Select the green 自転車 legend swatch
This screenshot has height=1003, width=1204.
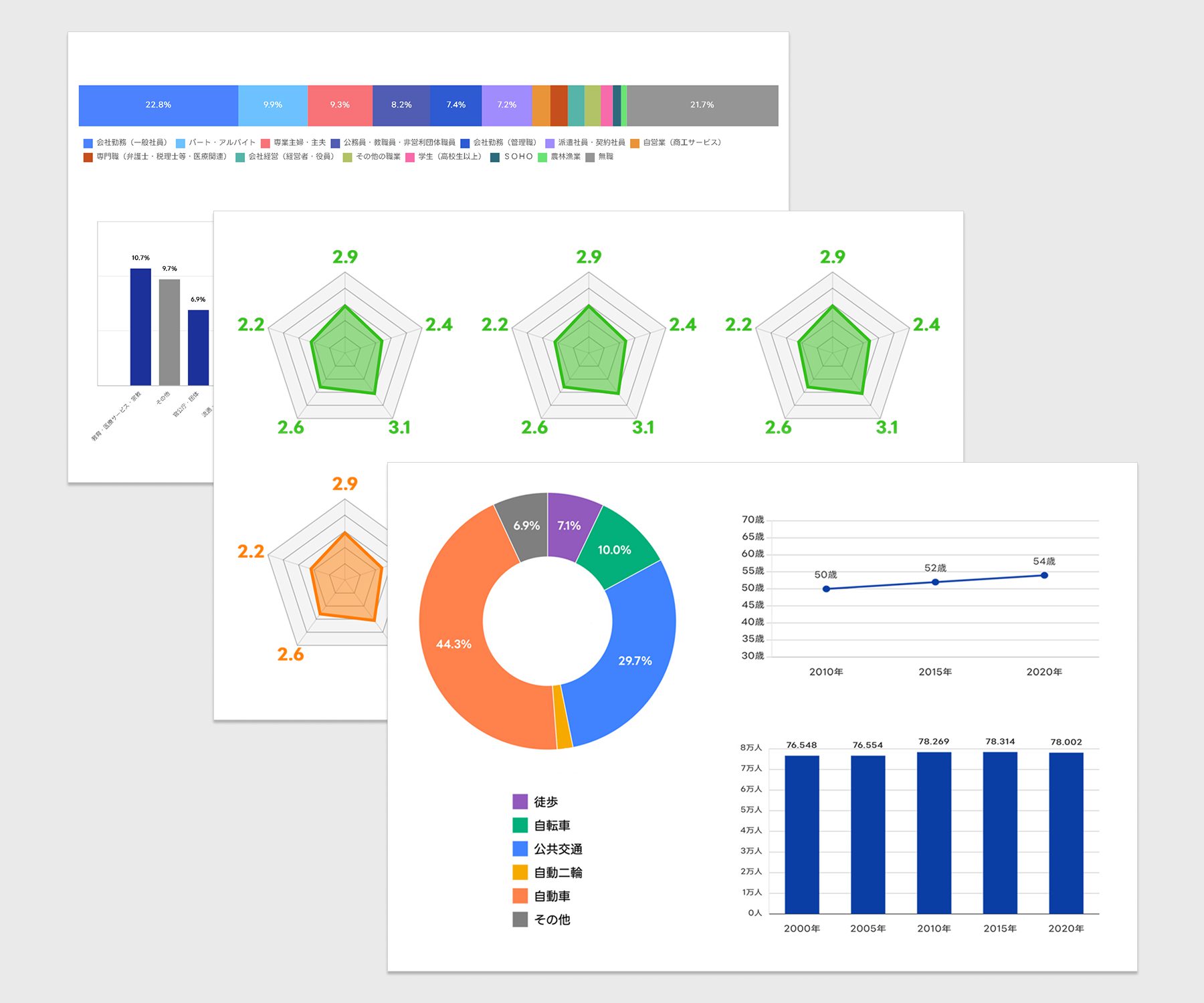tap(520, 825)
